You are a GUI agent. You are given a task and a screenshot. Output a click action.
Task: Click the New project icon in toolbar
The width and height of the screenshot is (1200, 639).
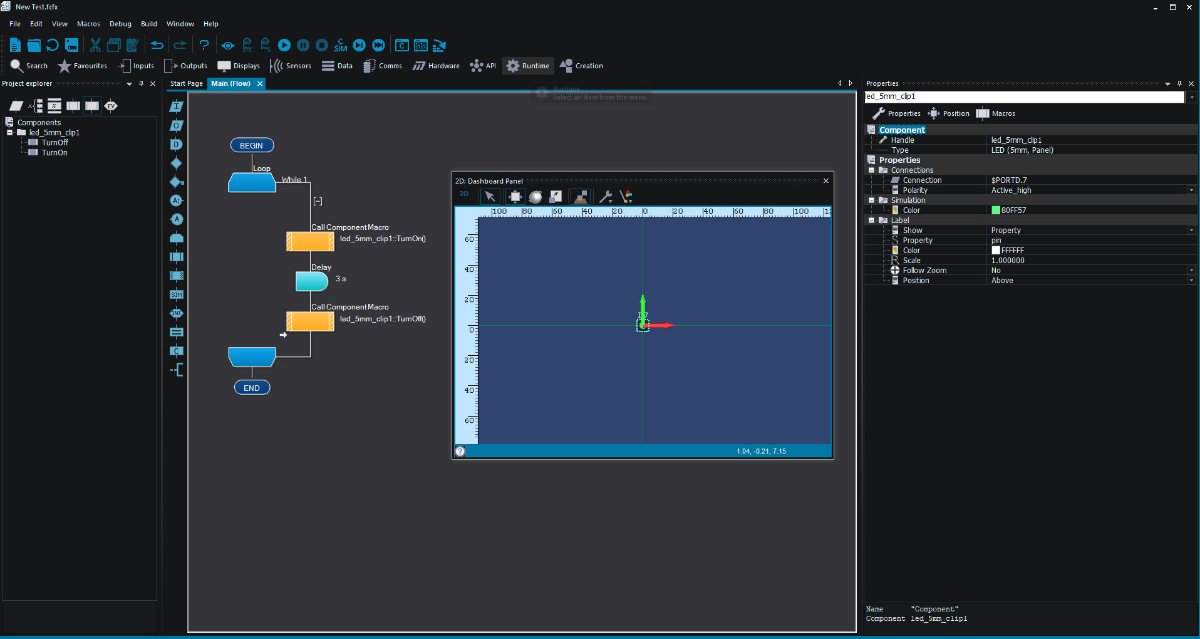pos(14,45)
